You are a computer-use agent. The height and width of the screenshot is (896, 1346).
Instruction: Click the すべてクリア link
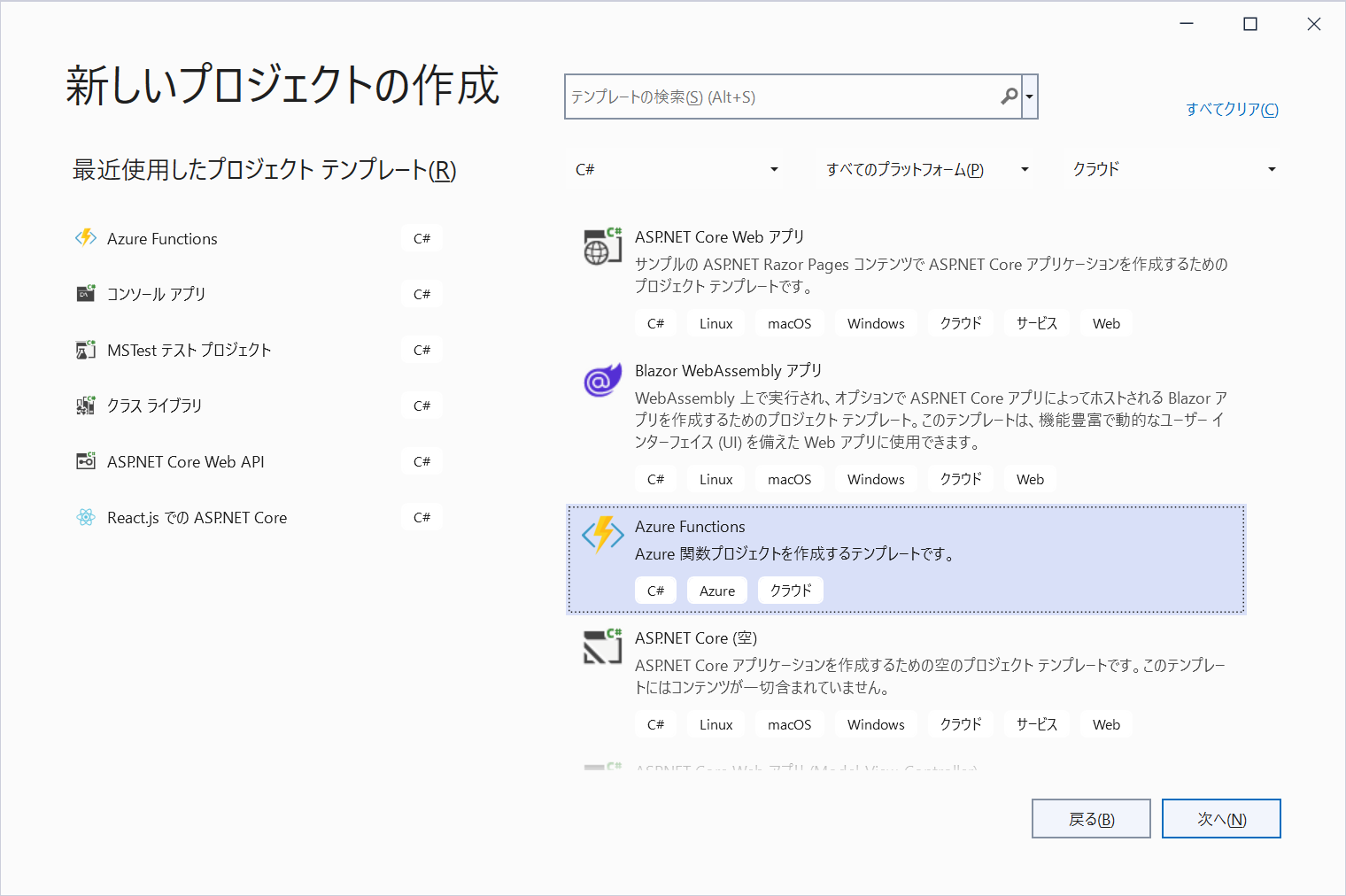1232,109
